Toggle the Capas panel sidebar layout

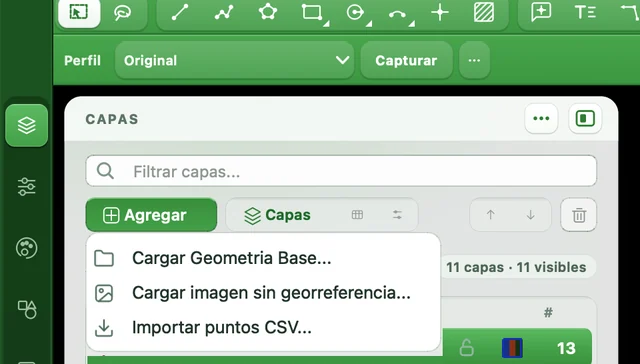[585, 119]
